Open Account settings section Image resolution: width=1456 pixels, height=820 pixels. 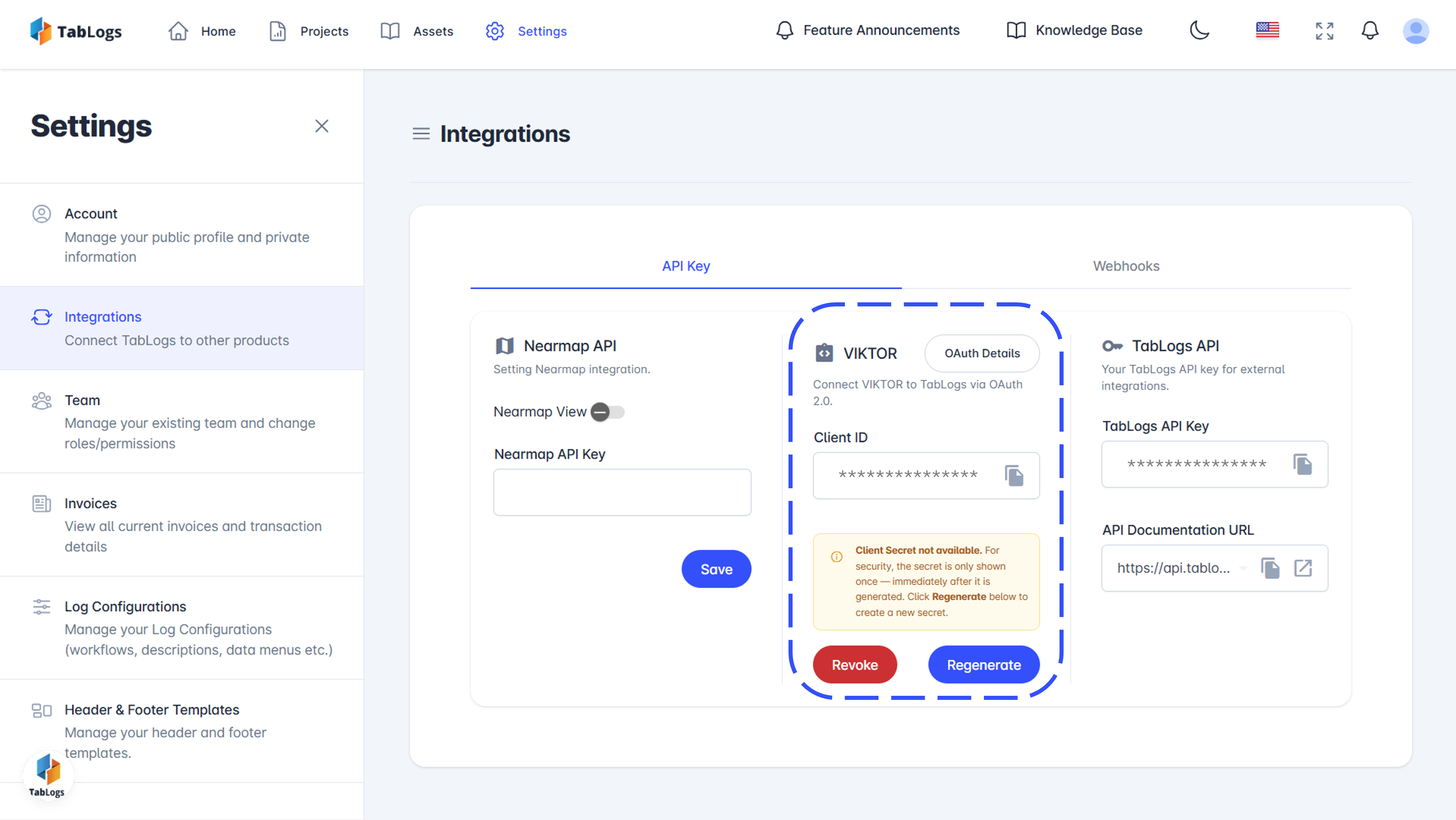pos(181,235)
